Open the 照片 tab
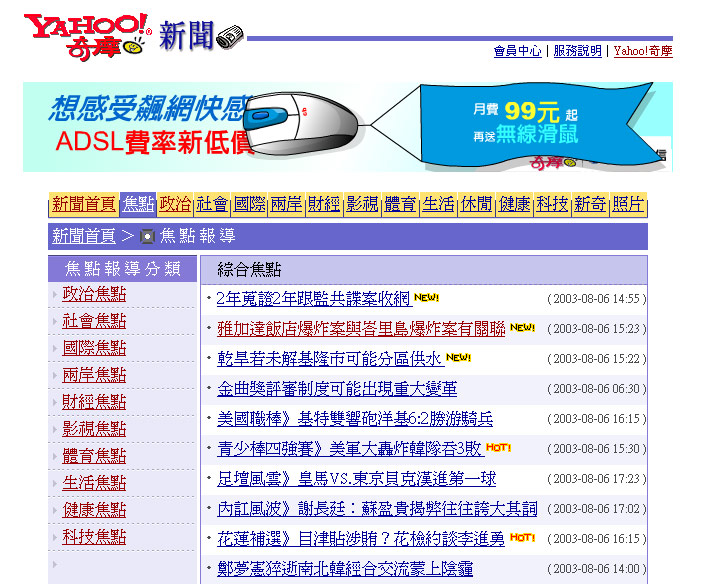Image resolution: width=716 pixels, height=584 pixels. click(x=628, y=204)
